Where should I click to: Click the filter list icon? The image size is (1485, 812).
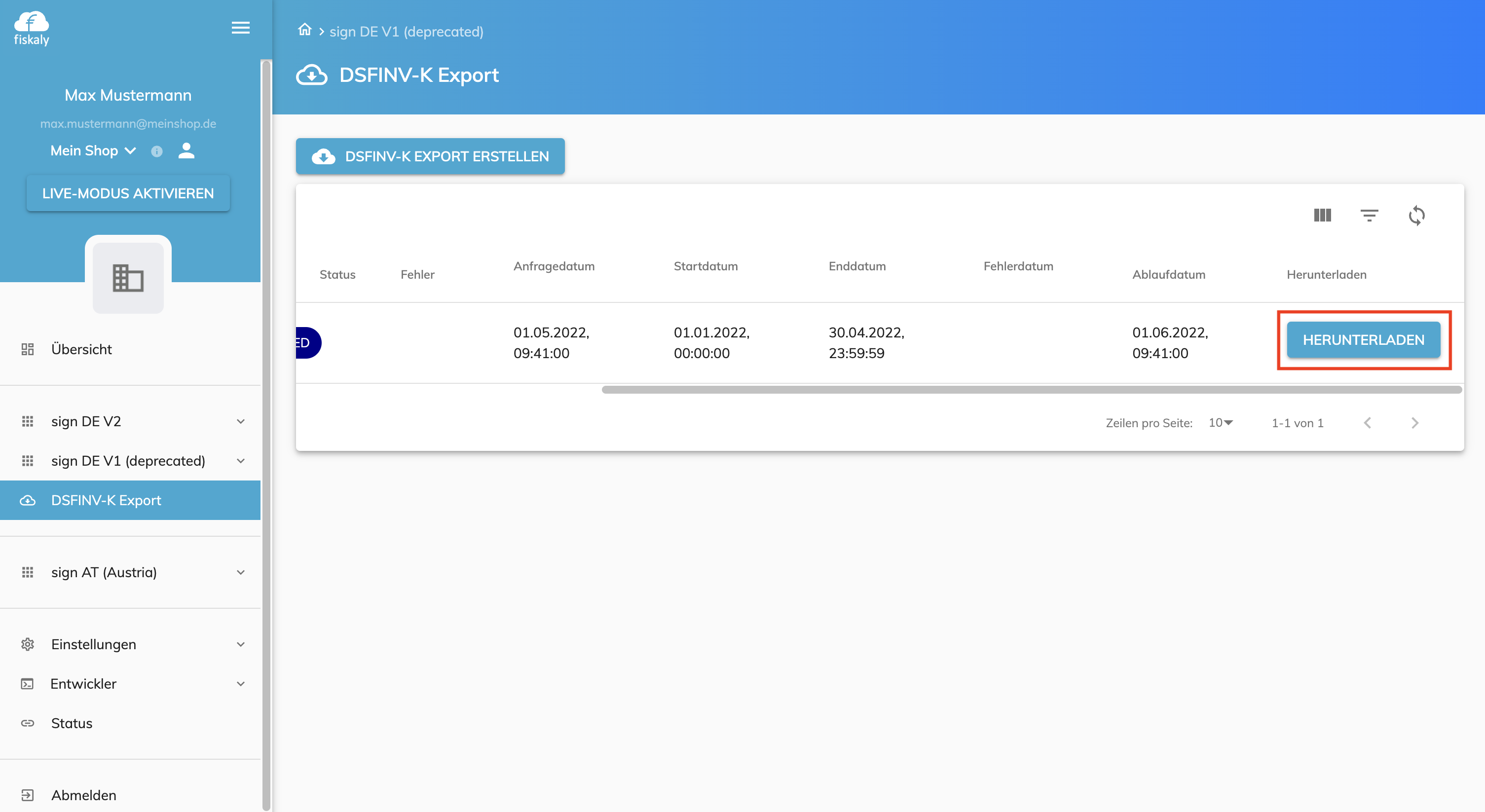(x=1369, y=216)
